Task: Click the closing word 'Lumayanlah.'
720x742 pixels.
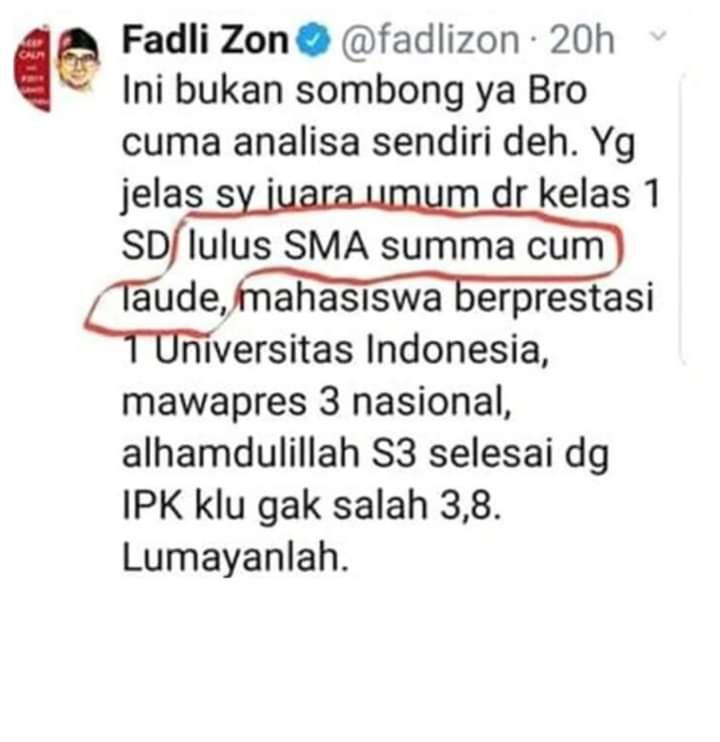Action: 236,559
